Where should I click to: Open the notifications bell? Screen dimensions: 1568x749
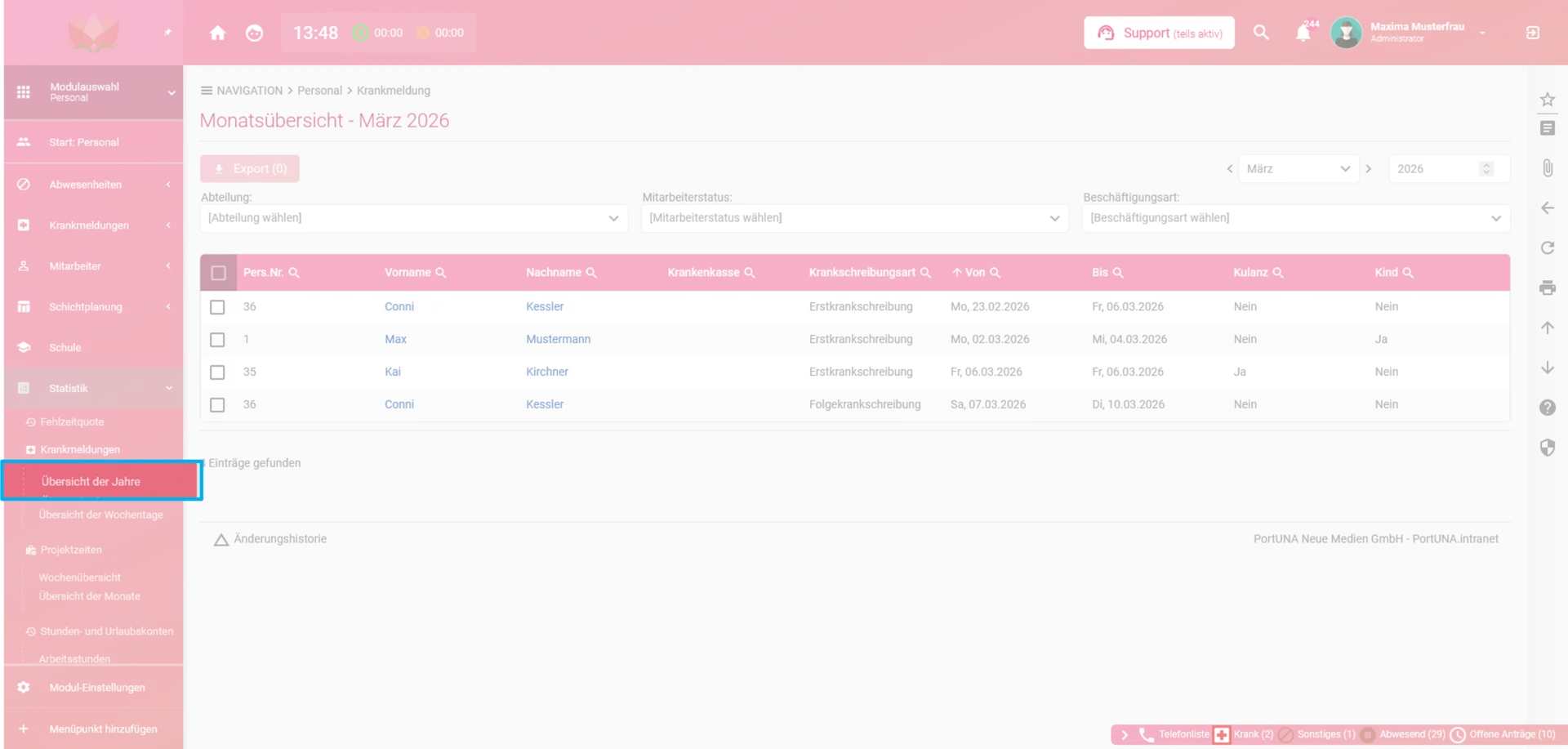point(1303,33)
